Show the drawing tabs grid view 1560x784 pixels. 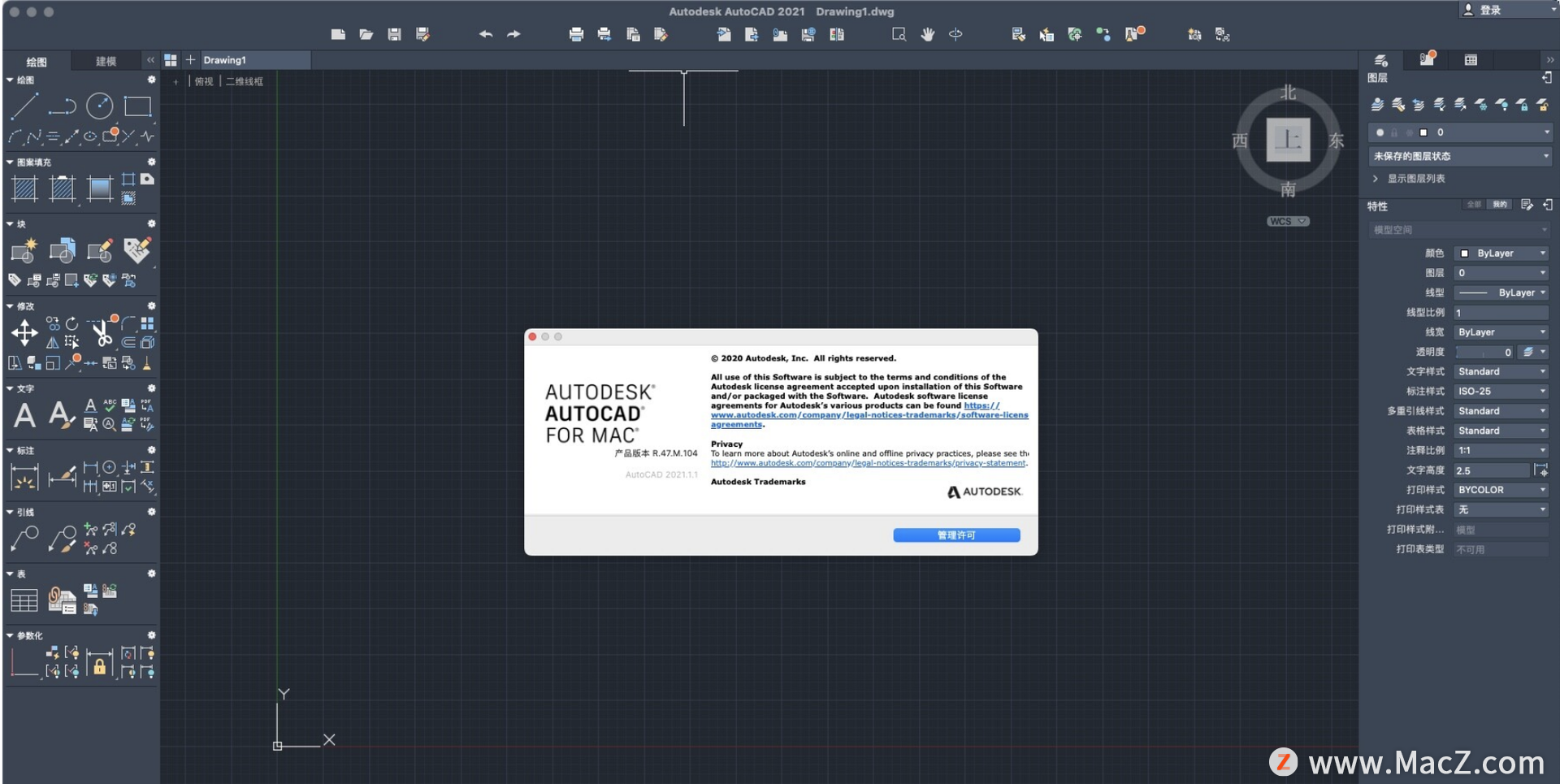point(171,60)
